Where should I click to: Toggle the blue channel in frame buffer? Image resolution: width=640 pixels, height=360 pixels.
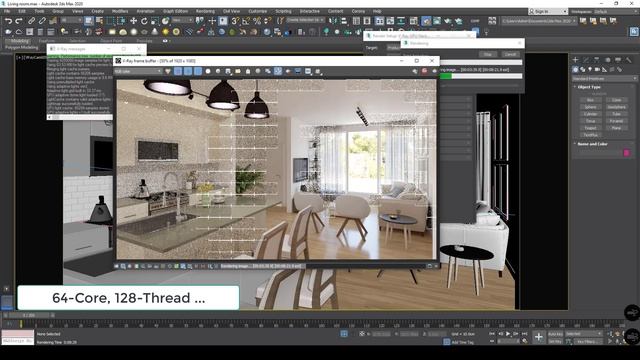pyautogui.click(x=198, y=71)
